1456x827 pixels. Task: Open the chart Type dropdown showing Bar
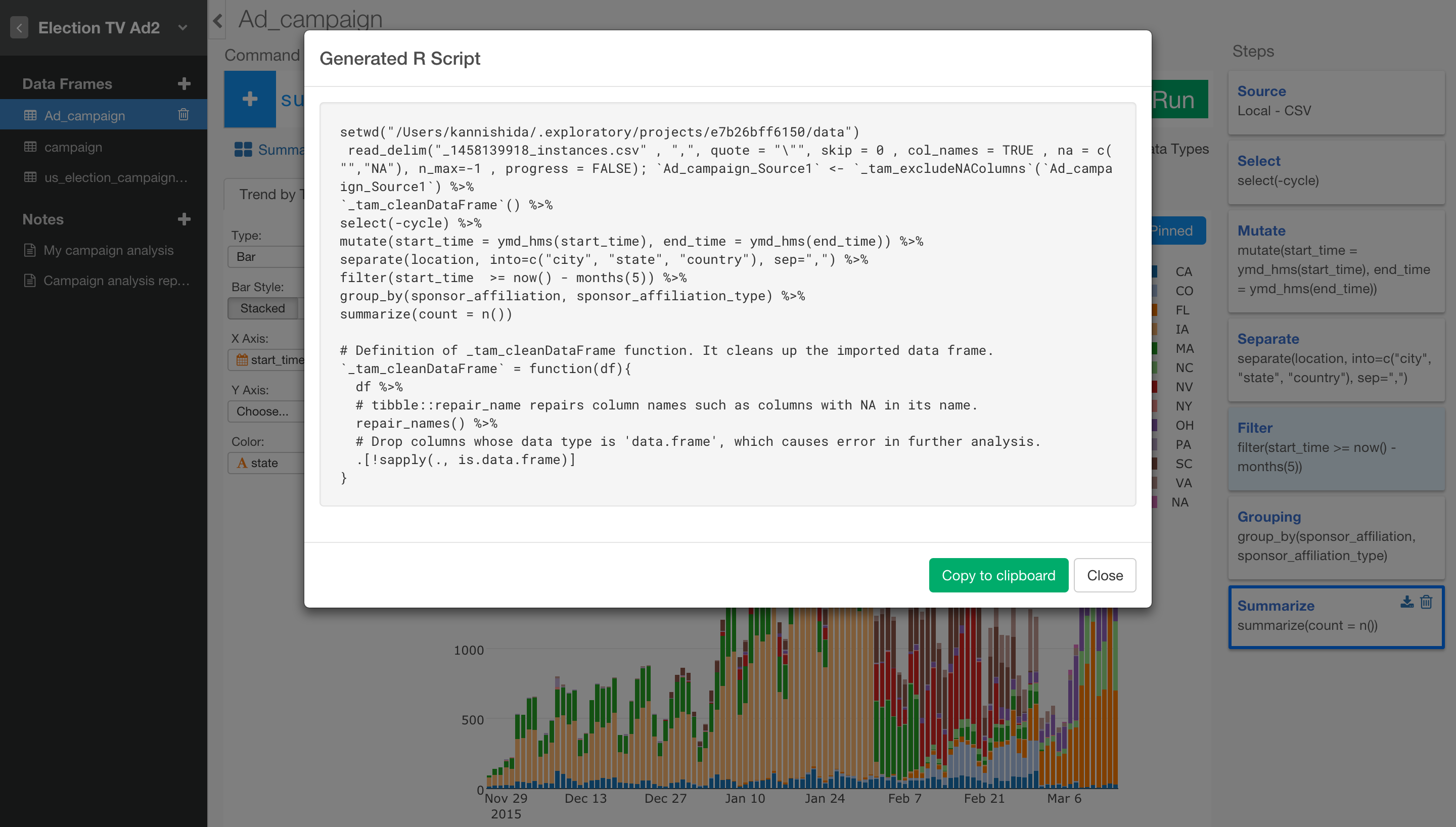point(267,257)
